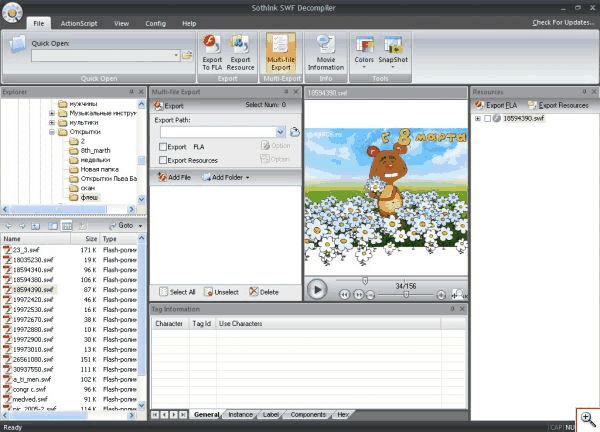Open the SnapShot dropdown arrow
This screenshot has width=600, height=432.
tap(393, 67)
